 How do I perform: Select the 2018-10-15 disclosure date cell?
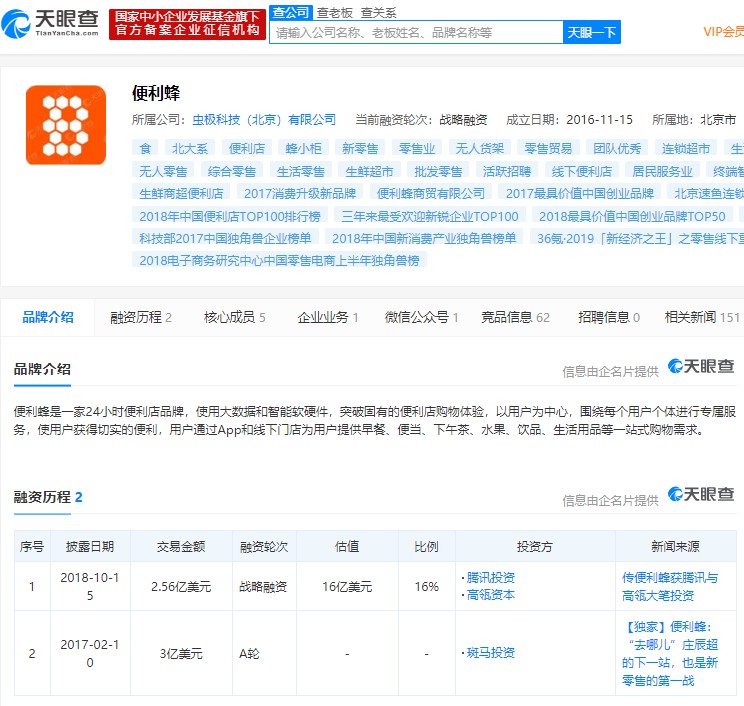90,586
